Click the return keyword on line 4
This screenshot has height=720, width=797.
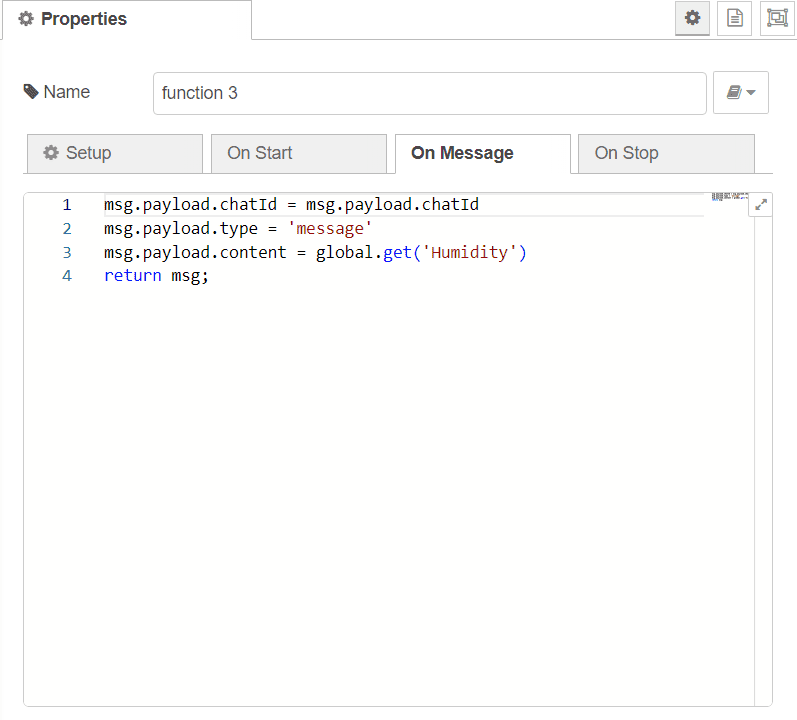132,276
